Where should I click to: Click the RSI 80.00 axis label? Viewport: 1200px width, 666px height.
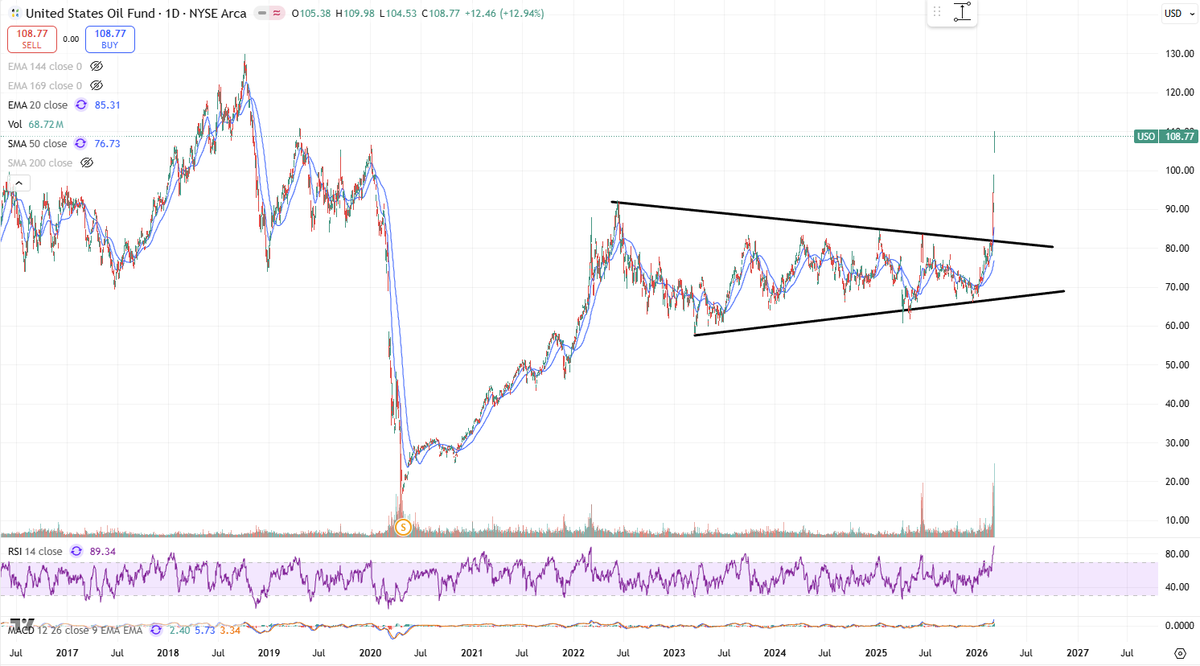[x=1178, y=554]
